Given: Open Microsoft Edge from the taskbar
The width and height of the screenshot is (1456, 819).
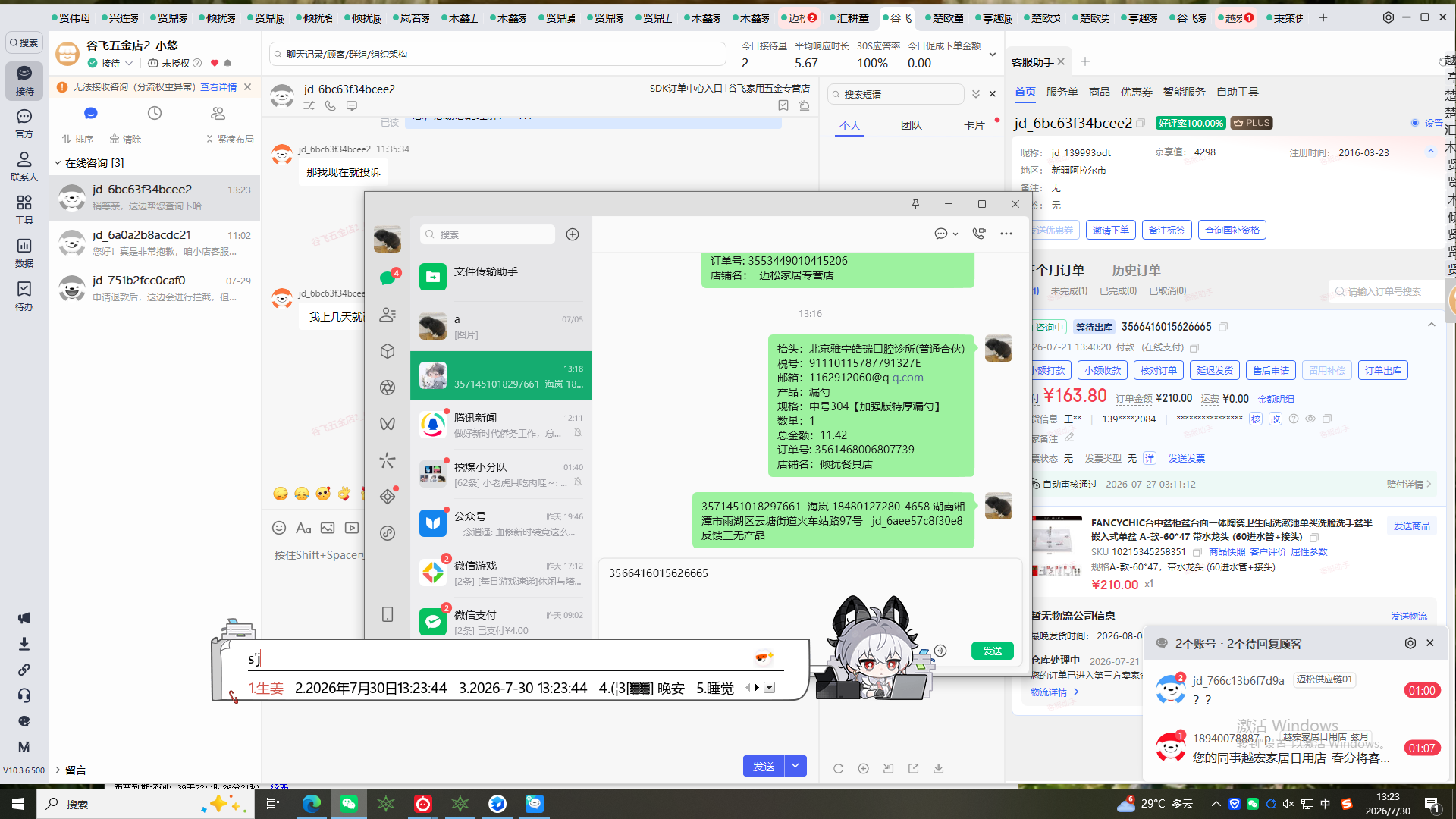Looking at the screenshot, I should tap(312, 804).
